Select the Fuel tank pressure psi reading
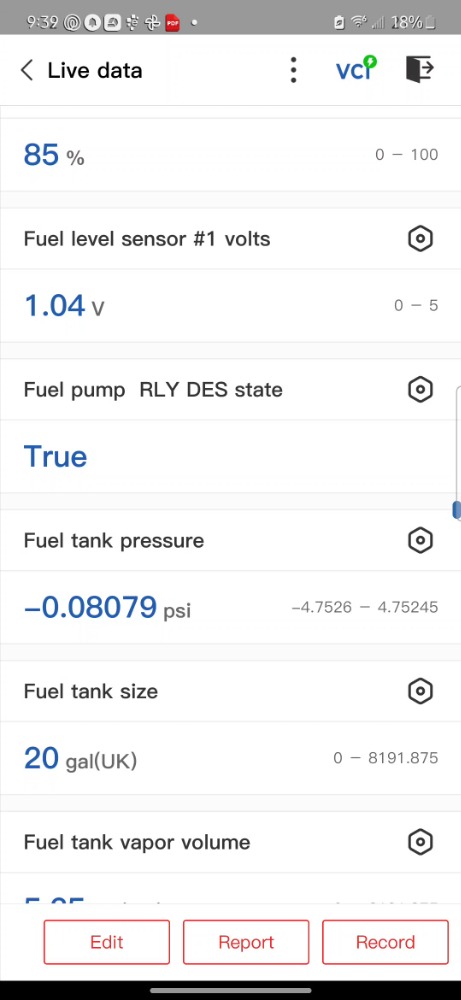The height and width of the screenshot is (1000, 461). [107, 607]
